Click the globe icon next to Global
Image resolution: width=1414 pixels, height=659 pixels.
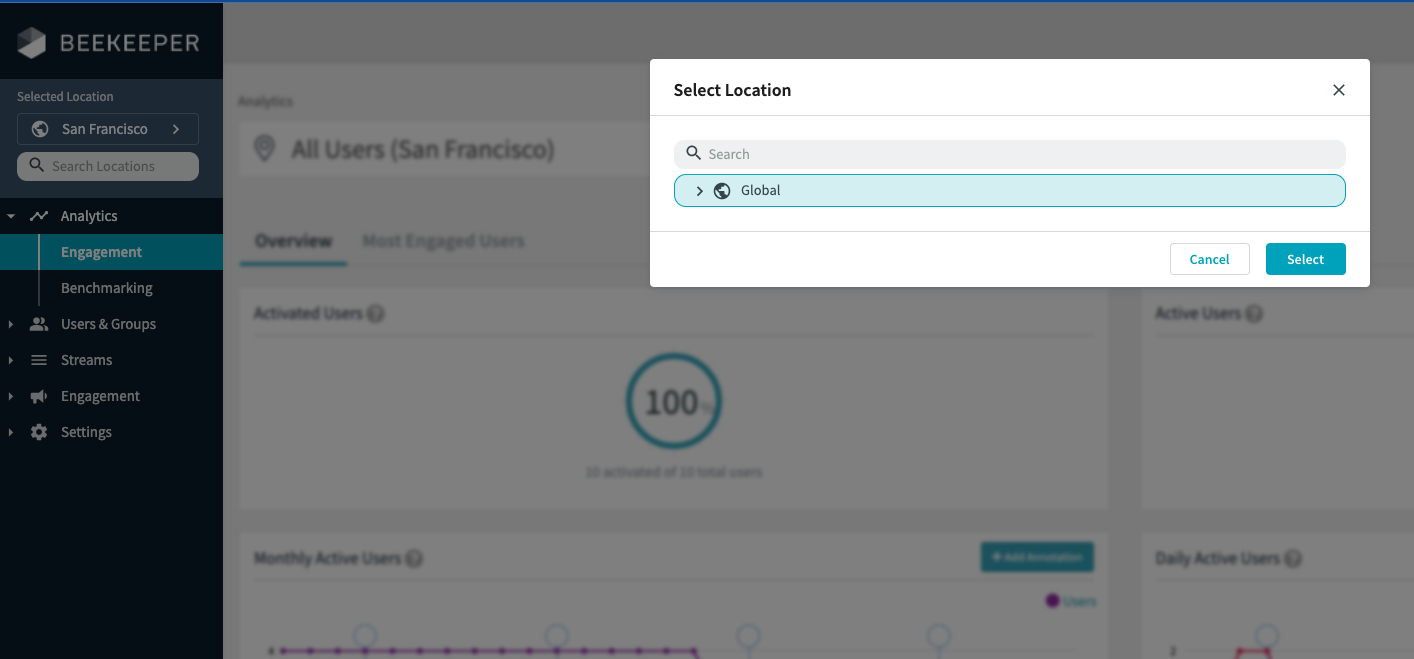[x=722, y=191]
